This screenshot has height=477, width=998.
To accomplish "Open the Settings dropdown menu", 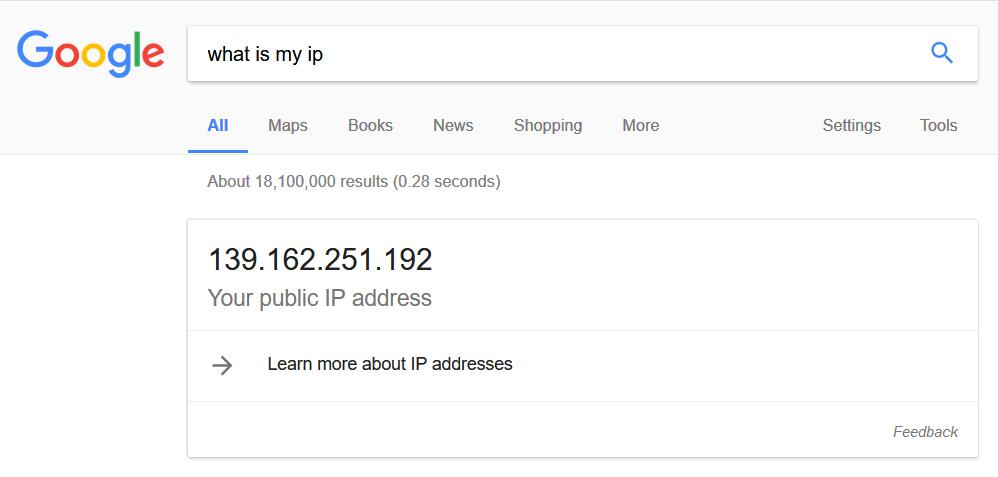I will pos(852,125).
